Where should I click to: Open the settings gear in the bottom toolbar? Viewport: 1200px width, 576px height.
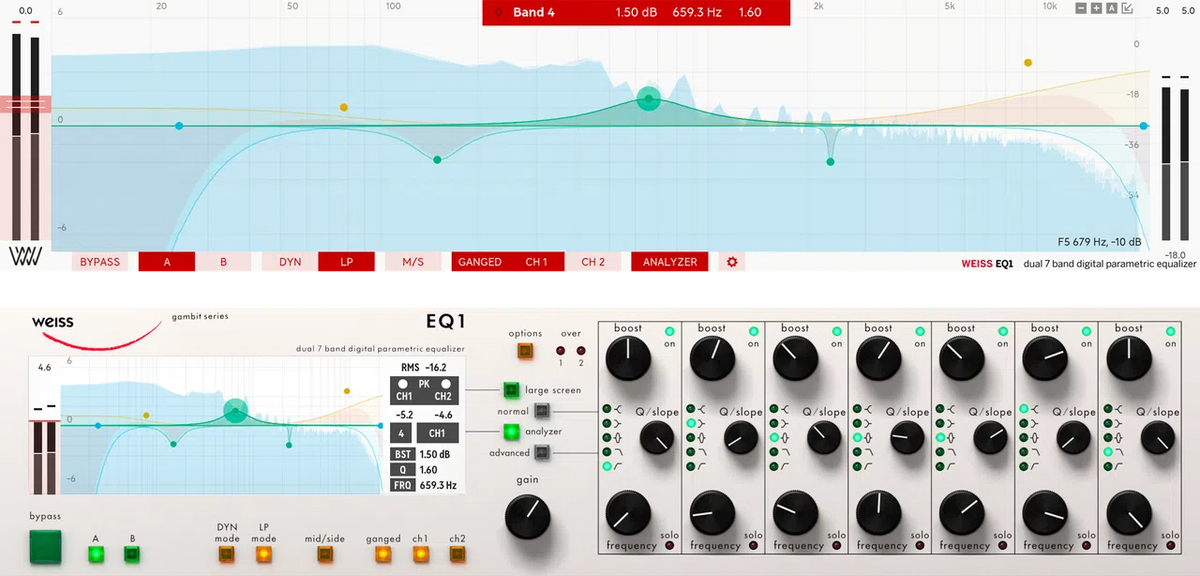731,262
